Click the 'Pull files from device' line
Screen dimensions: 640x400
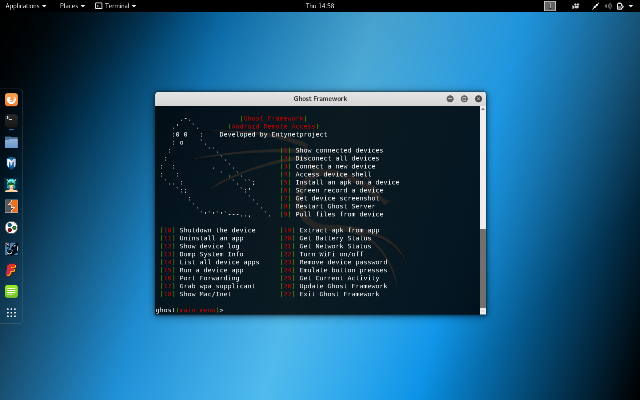tap(332, 214)
